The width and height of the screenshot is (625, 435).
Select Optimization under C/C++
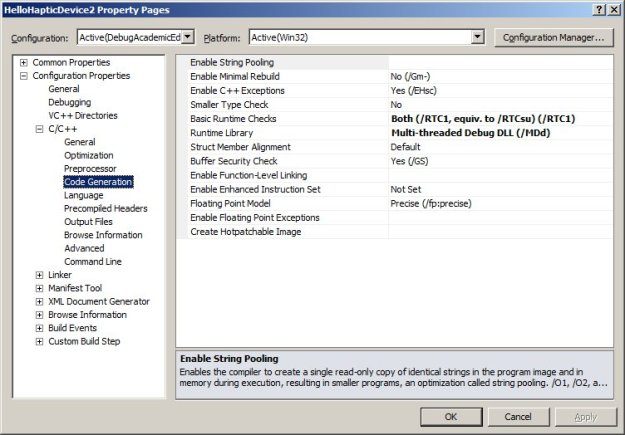[89, 155]
